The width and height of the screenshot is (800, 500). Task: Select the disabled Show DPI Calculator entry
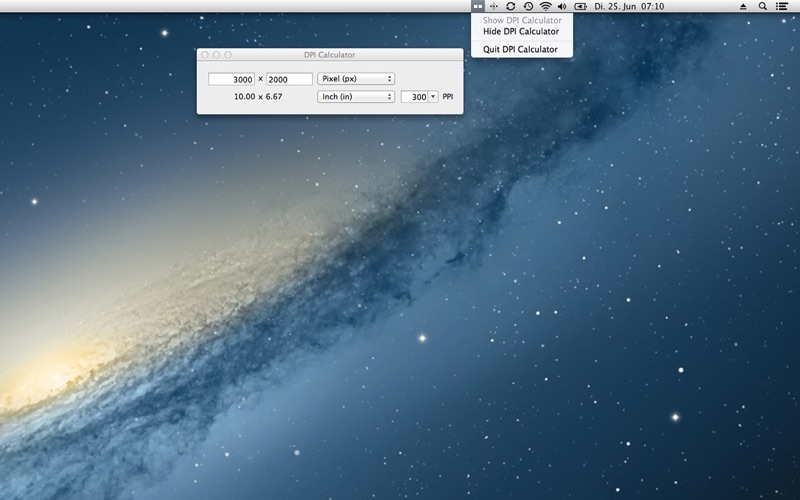click(522, 20)
